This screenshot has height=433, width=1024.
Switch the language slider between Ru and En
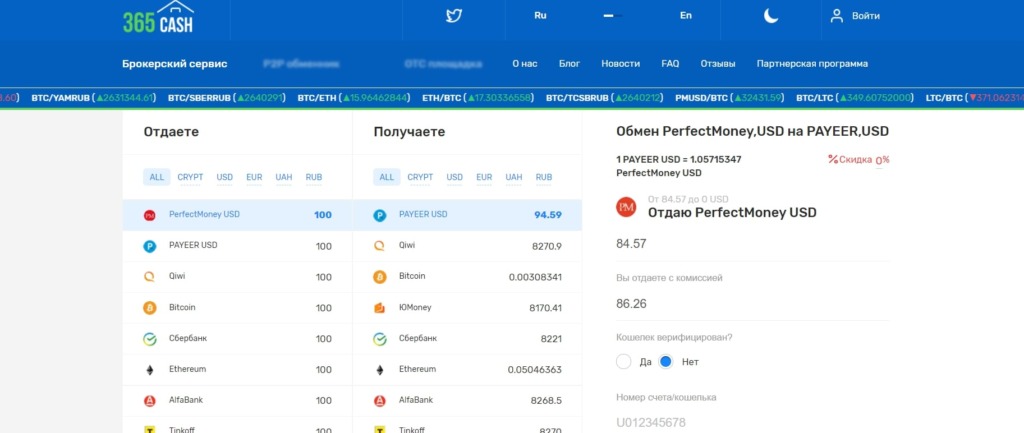click(x=613, y=16)
